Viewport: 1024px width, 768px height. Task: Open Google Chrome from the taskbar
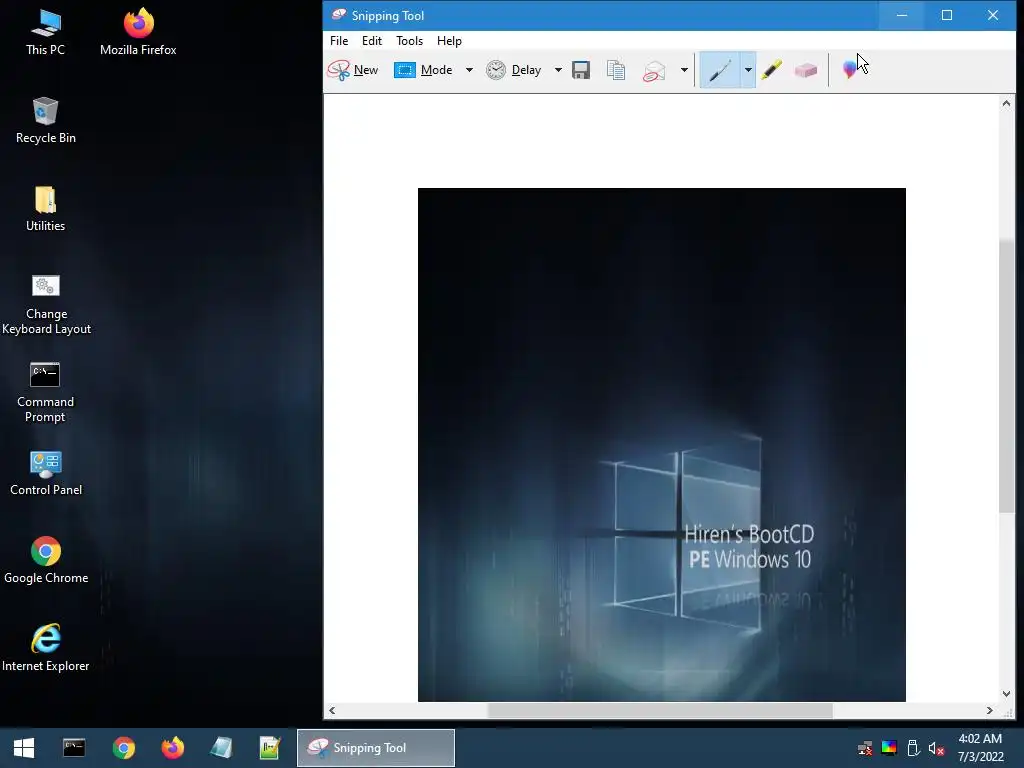[x=123, y=748]
